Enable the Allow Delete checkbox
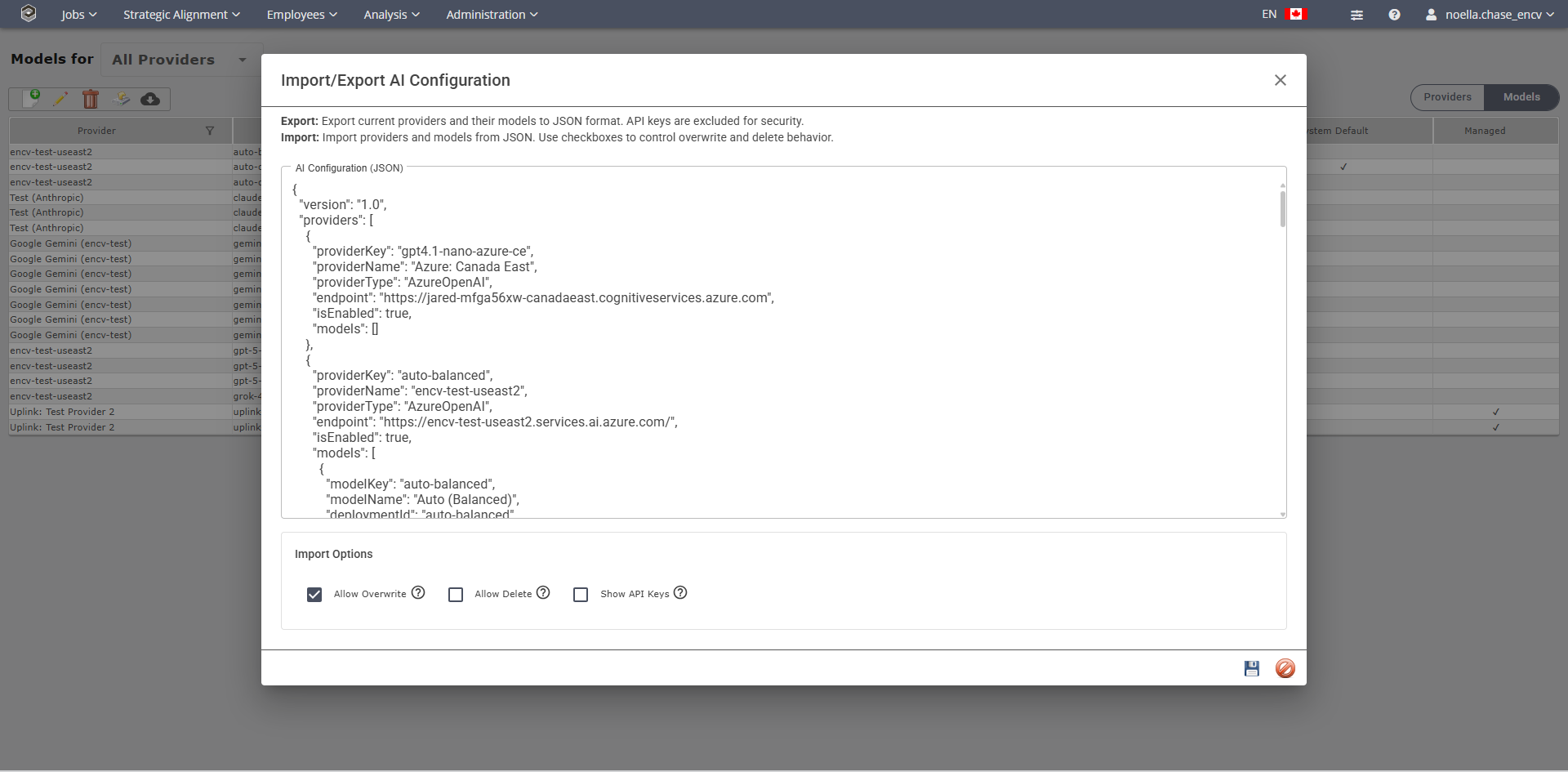The image size is (1568, 772). tap(456, 594)
